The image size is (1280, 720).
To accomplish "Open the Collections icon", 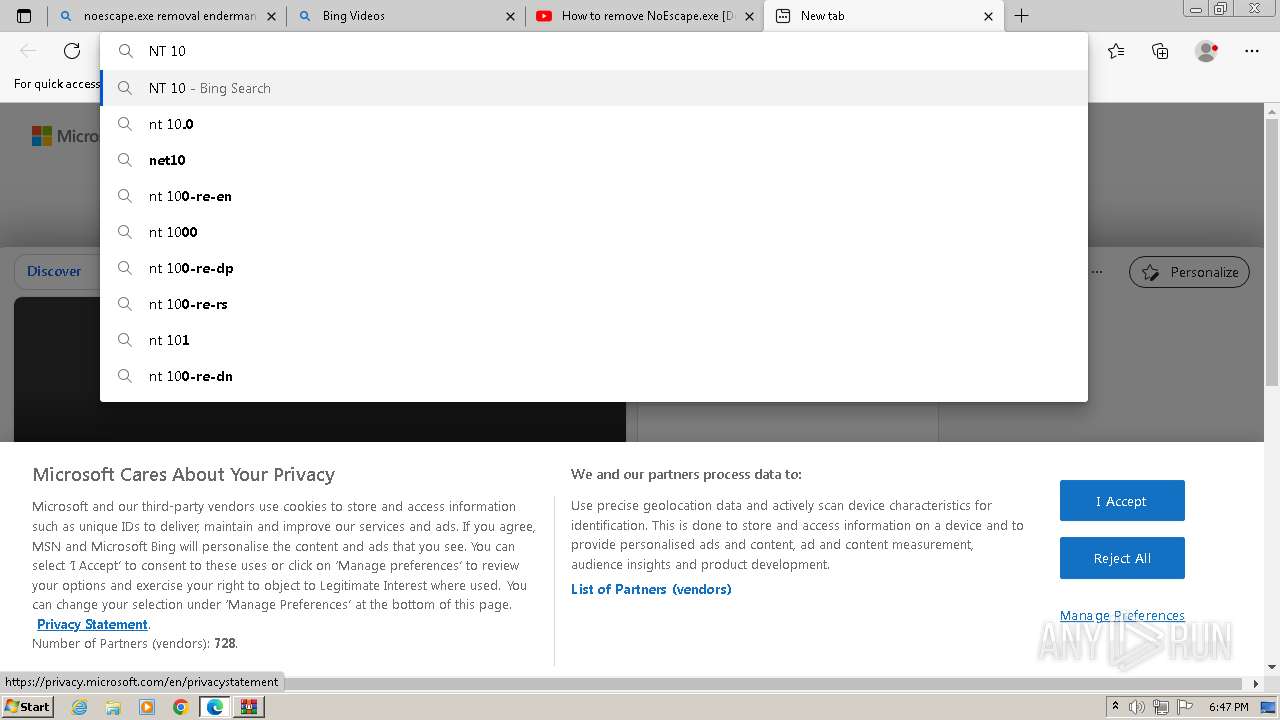I will (1160, 51).
